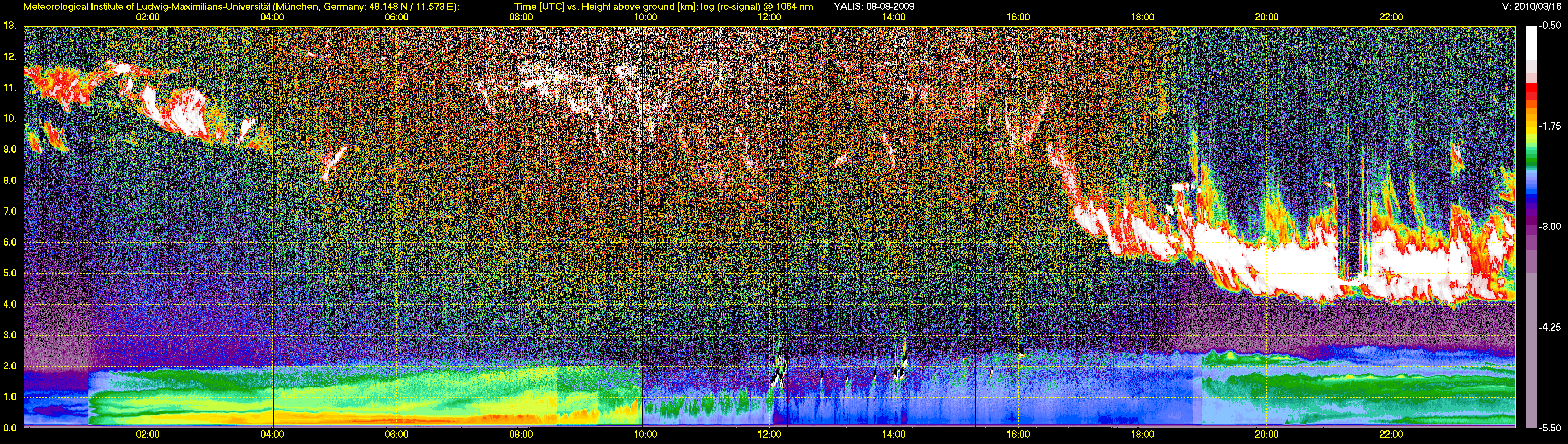The height and width of the screenshot is (444, 1568).
Task: Click the '0.0' height axis label
Action: point(10,428)
